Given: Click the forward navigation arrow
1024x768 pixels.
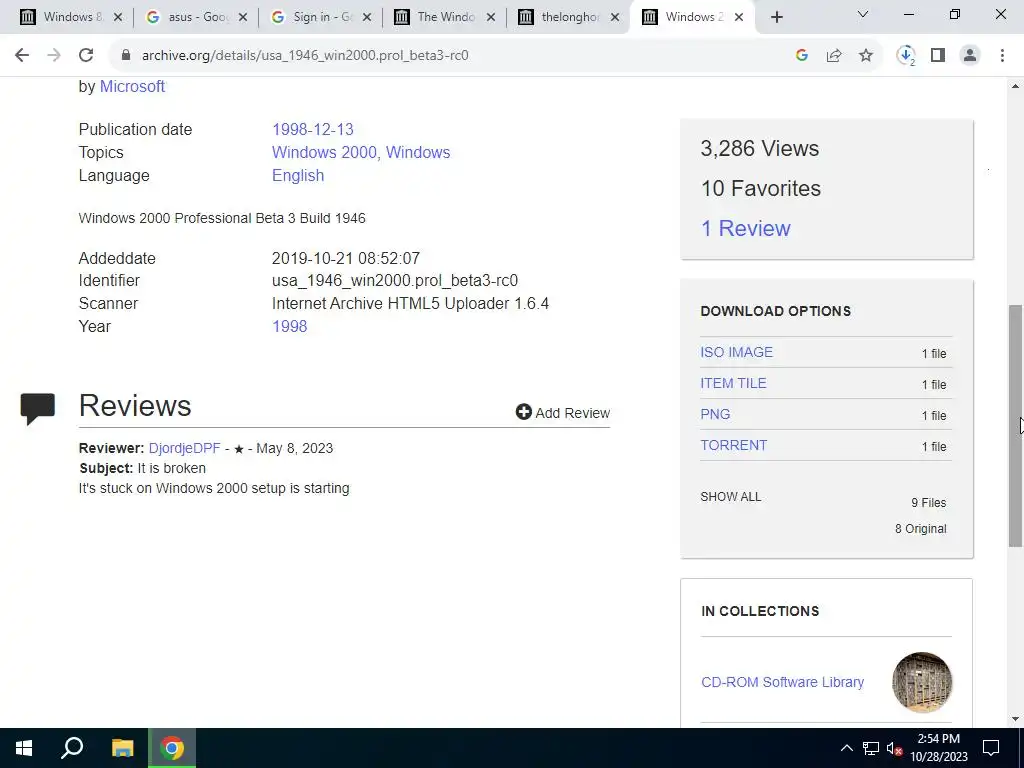Looking at the screenshot, I should (54, 56).
